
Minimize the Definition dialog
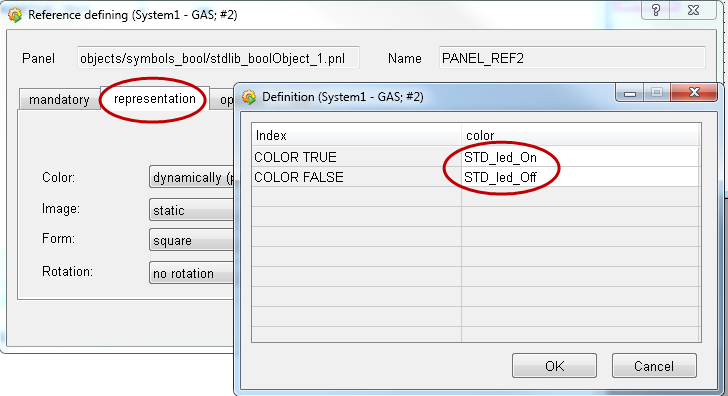630,92
